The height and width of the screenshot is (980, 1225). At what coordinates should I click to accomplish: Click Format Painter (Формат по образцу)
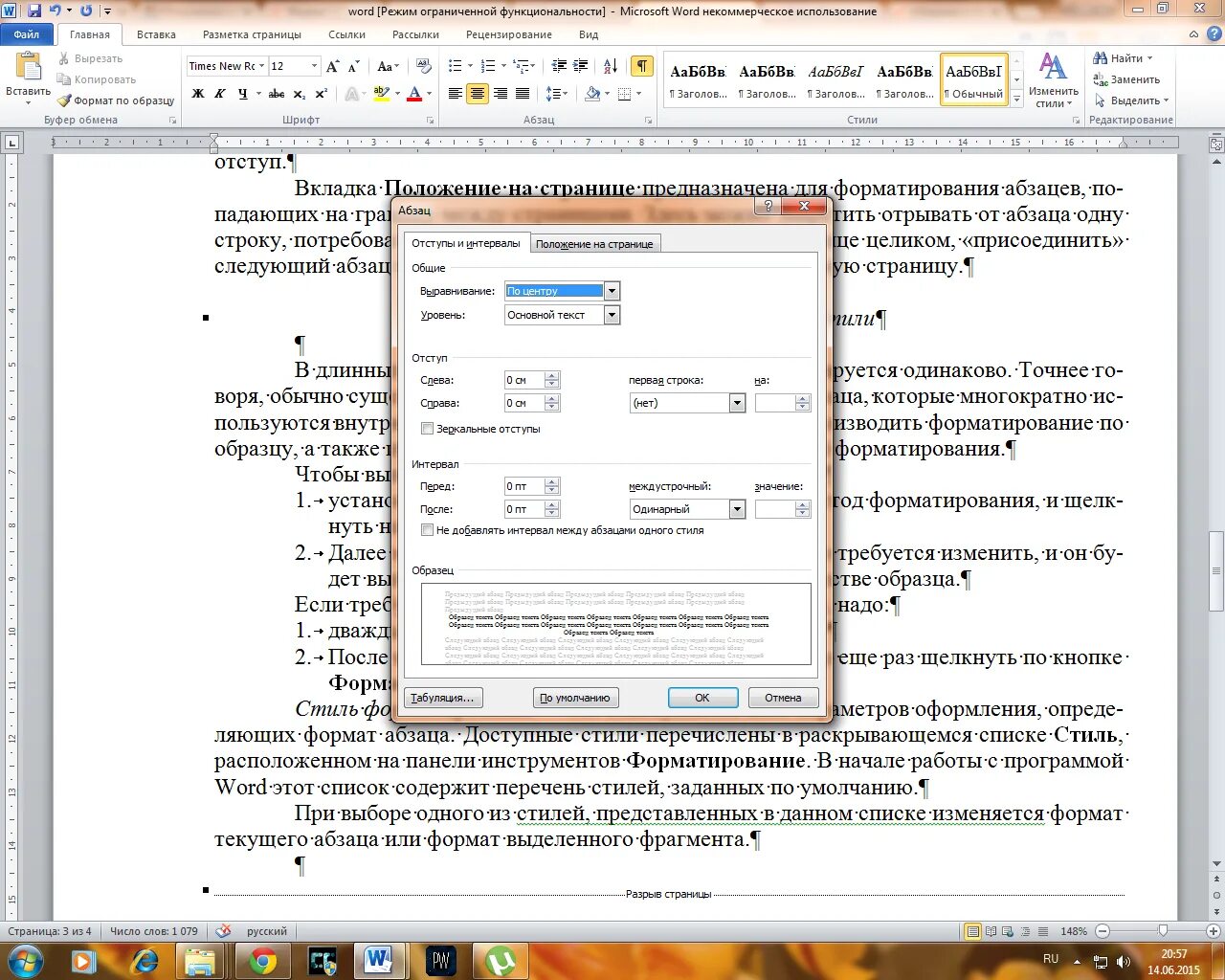(116, 100)
